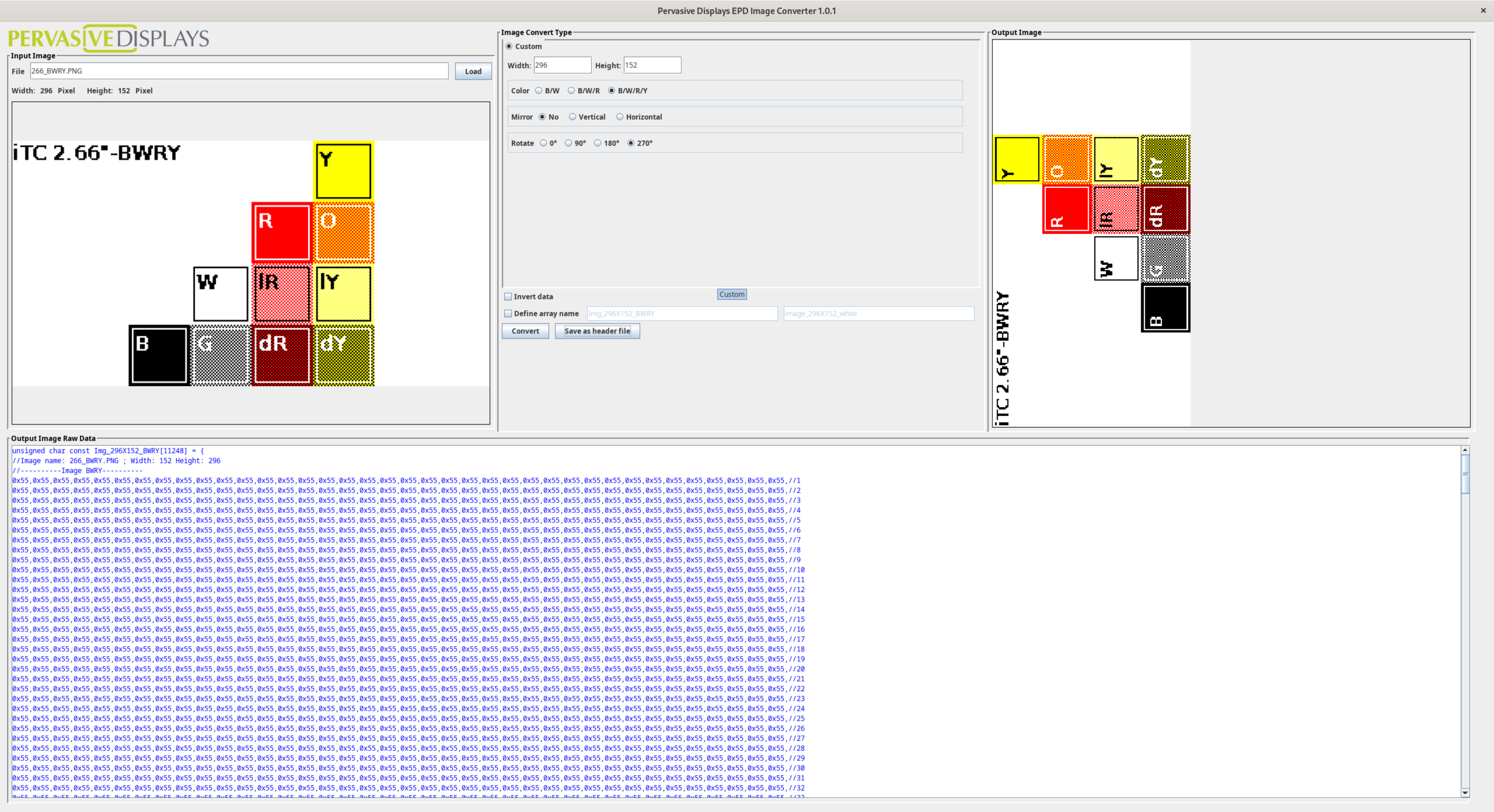The width and height of the screenshot is (1494, 812).
Task: Click raw data row ending in //10
Action: click(x=408, y=570)
